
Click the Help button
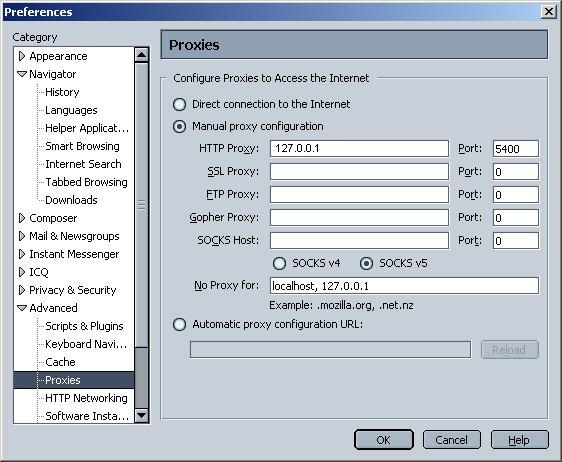[519, 440]
